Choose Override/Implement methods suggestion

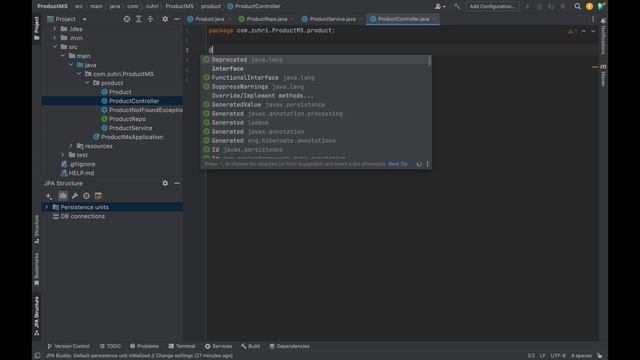(x=315, y=96)
